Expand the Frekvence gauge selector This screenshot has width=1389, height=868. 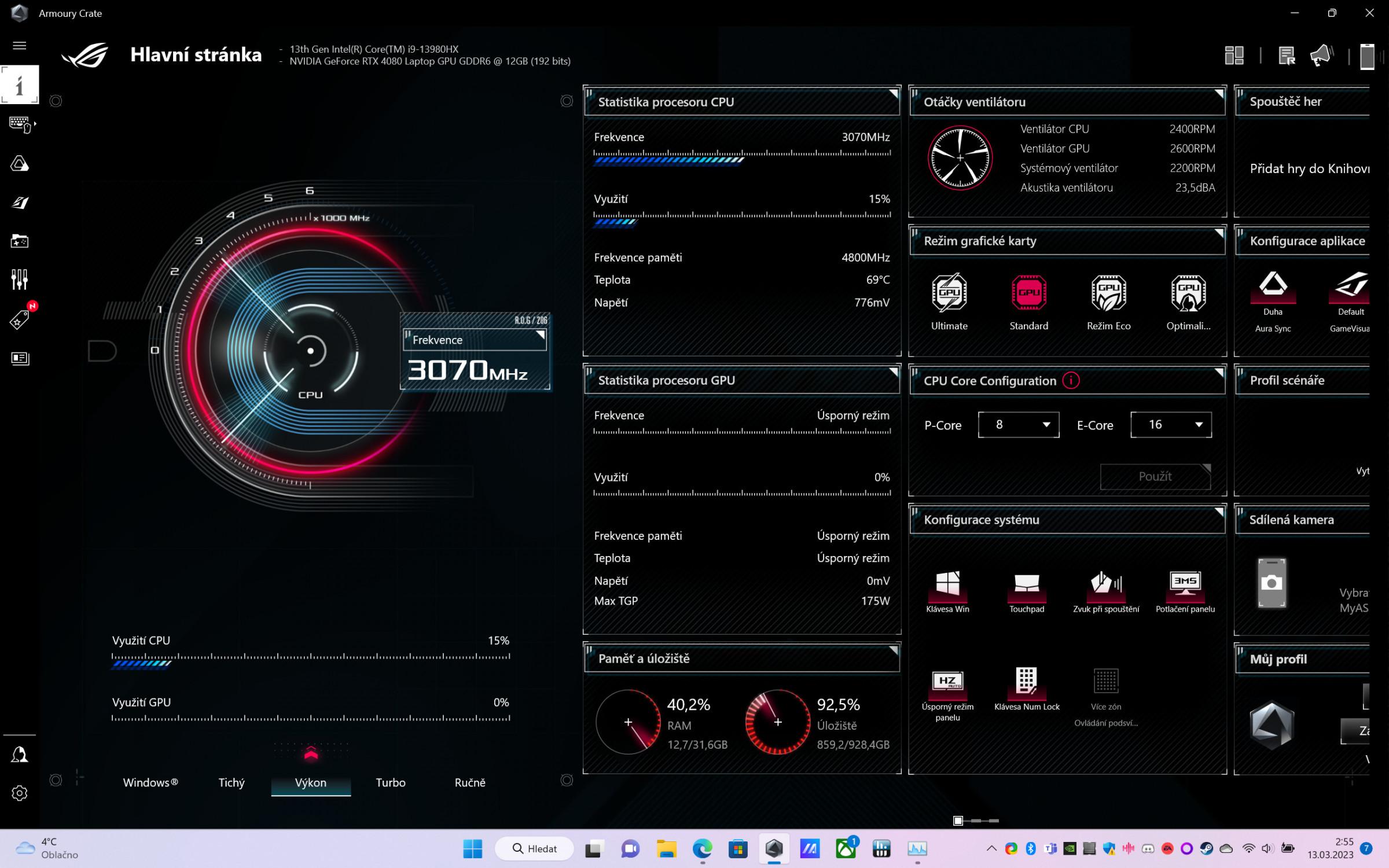coord(540,334)
